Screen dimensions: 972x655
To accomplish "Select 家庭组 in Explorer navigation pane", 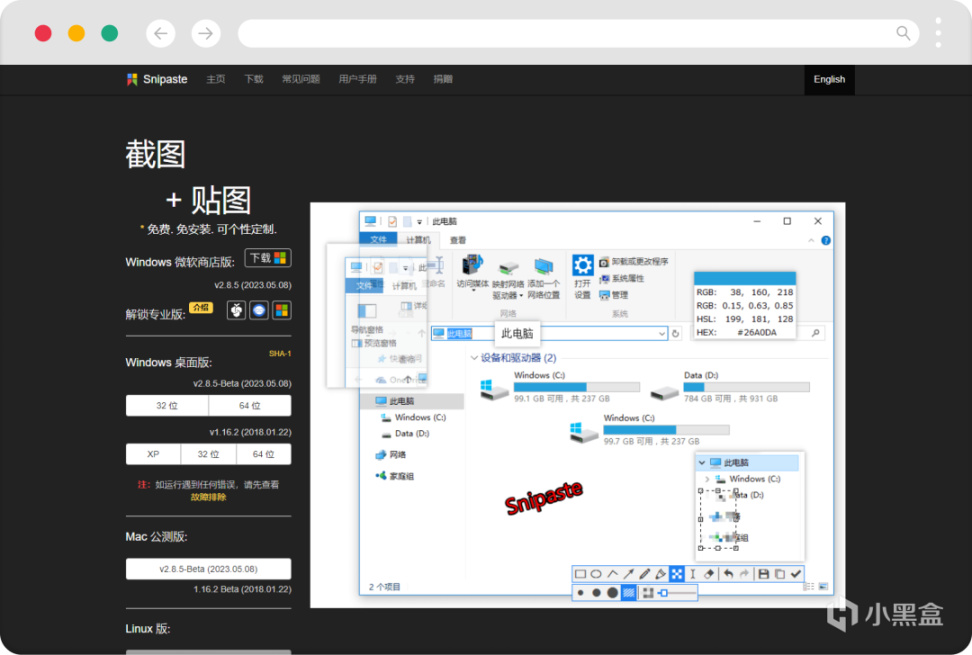I will click(x=395, y=476).
